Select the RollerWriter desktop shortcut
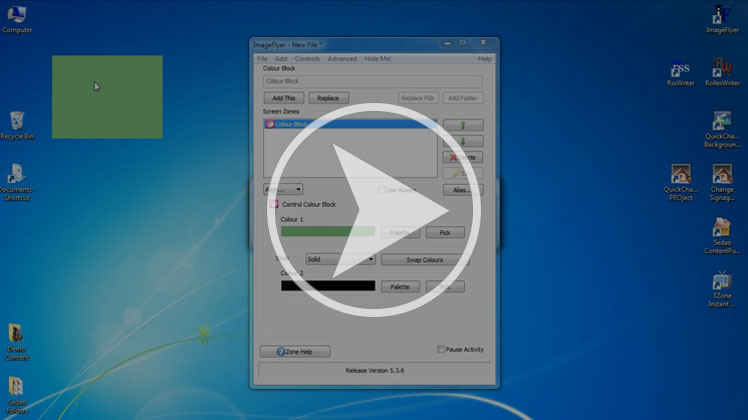748x420 pixels. [x=722, y=73]
